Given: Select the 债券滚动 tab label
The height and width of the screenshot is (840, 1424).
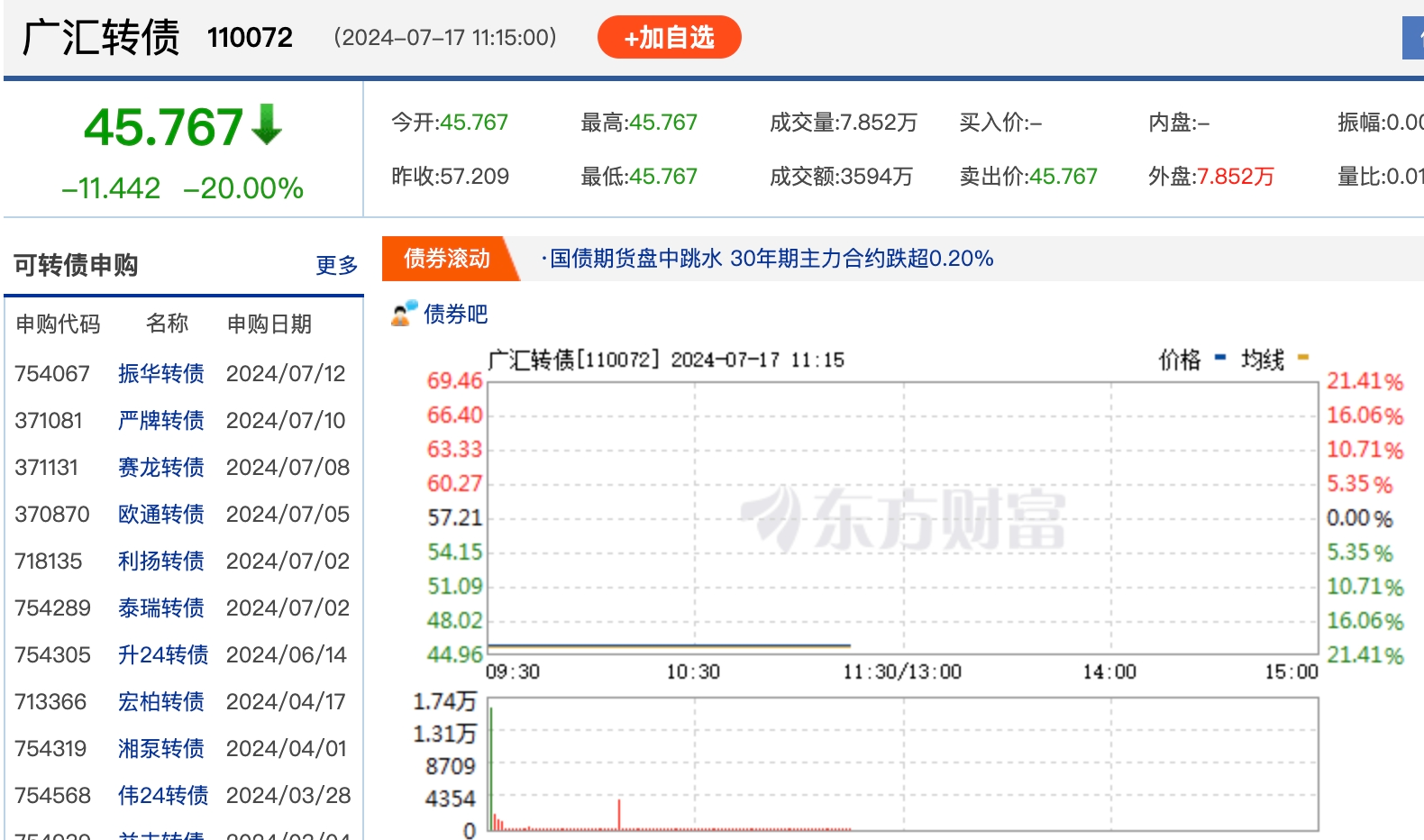Looking at the screenshot, I should click(447, 259).
